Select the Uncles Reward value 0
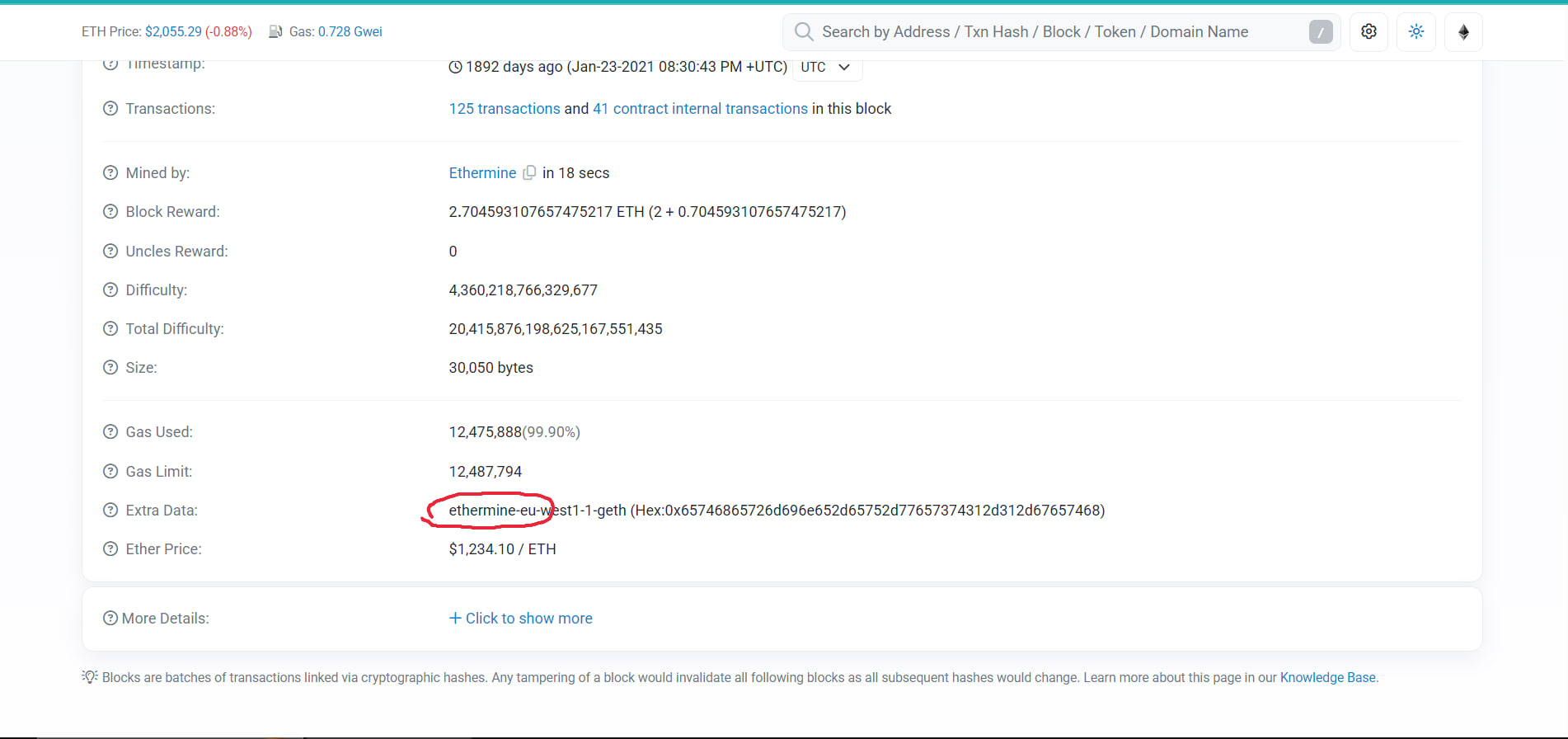The image size is (1568, 739). [x=453, y=252]
